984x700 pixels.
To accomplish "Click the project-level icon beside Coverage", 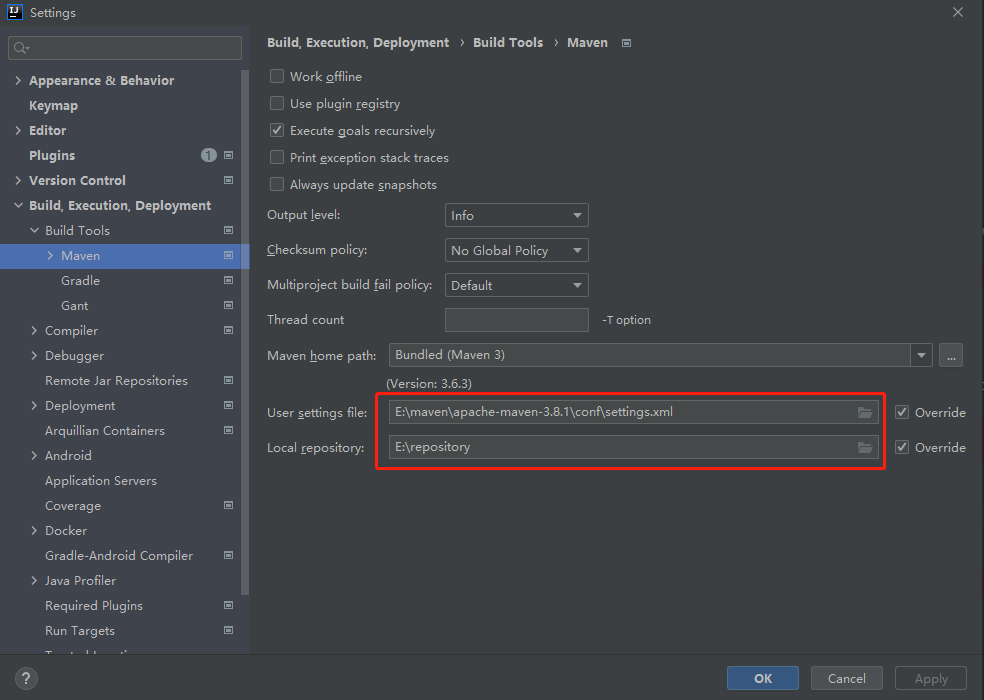I will click(x=228, y=505).
